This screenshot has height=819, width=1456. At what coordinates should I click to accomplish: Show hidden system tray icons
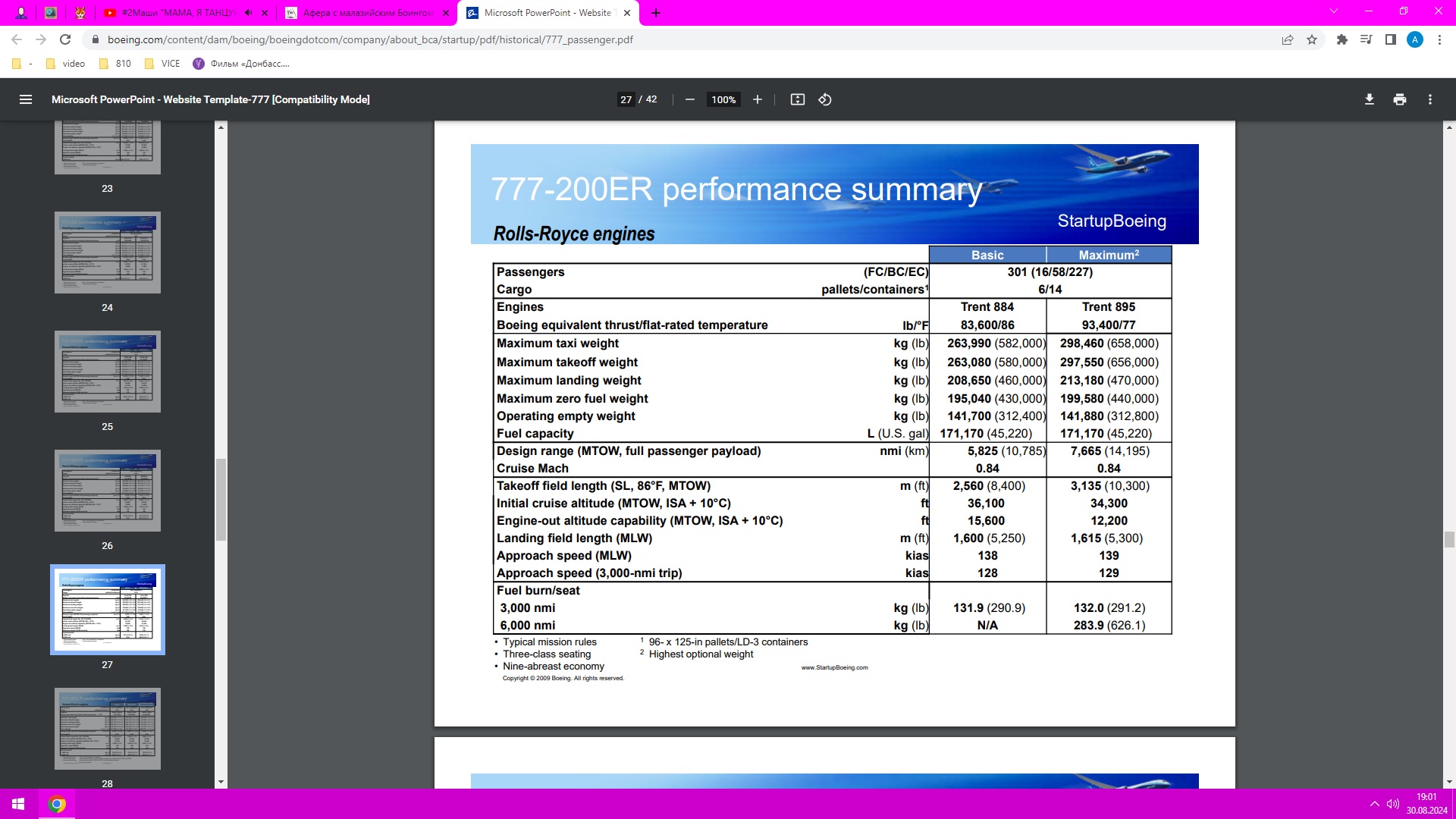[1374, 804]
